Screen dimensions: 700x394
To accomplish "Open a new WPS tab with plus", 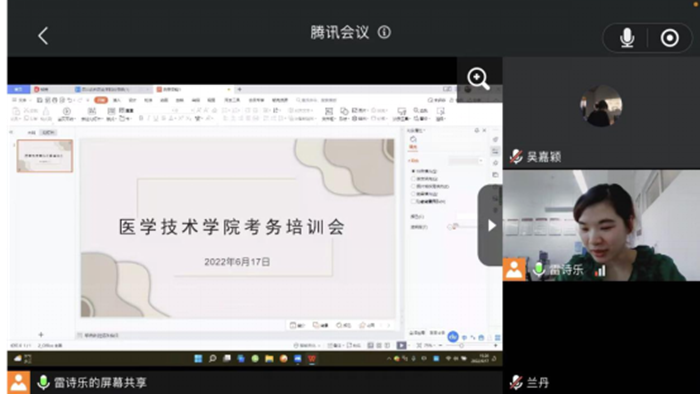I will coord(239,89).
